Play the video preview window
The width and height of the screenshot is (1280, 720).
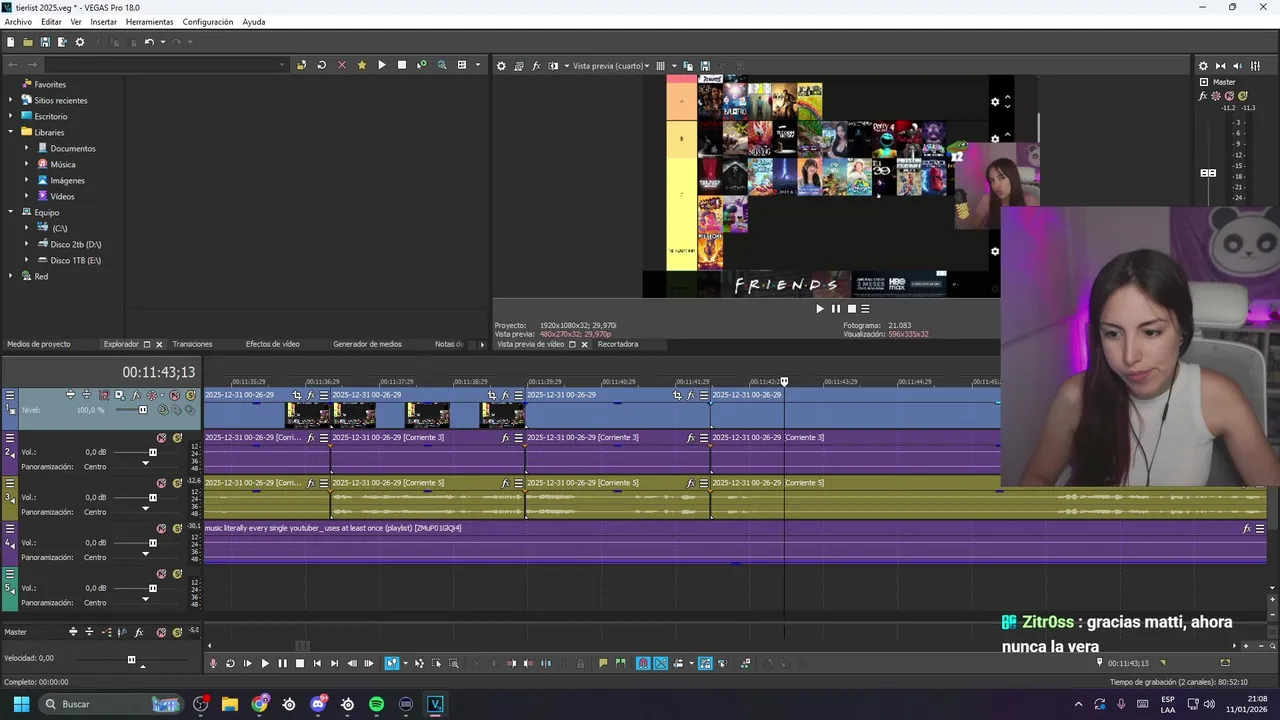820,309
